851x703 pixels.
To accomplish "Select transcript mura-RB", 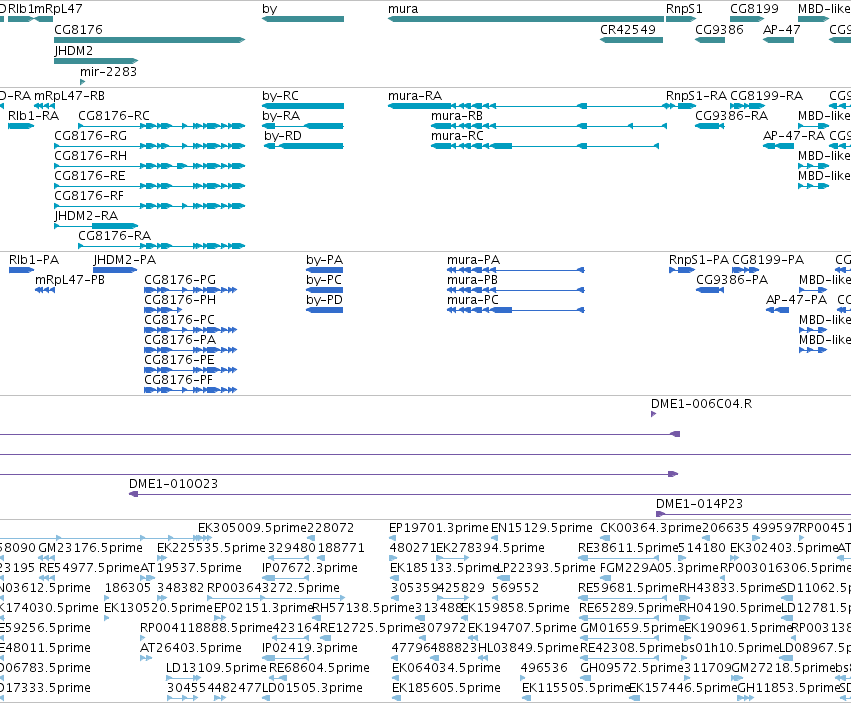I will click(456, 116).
